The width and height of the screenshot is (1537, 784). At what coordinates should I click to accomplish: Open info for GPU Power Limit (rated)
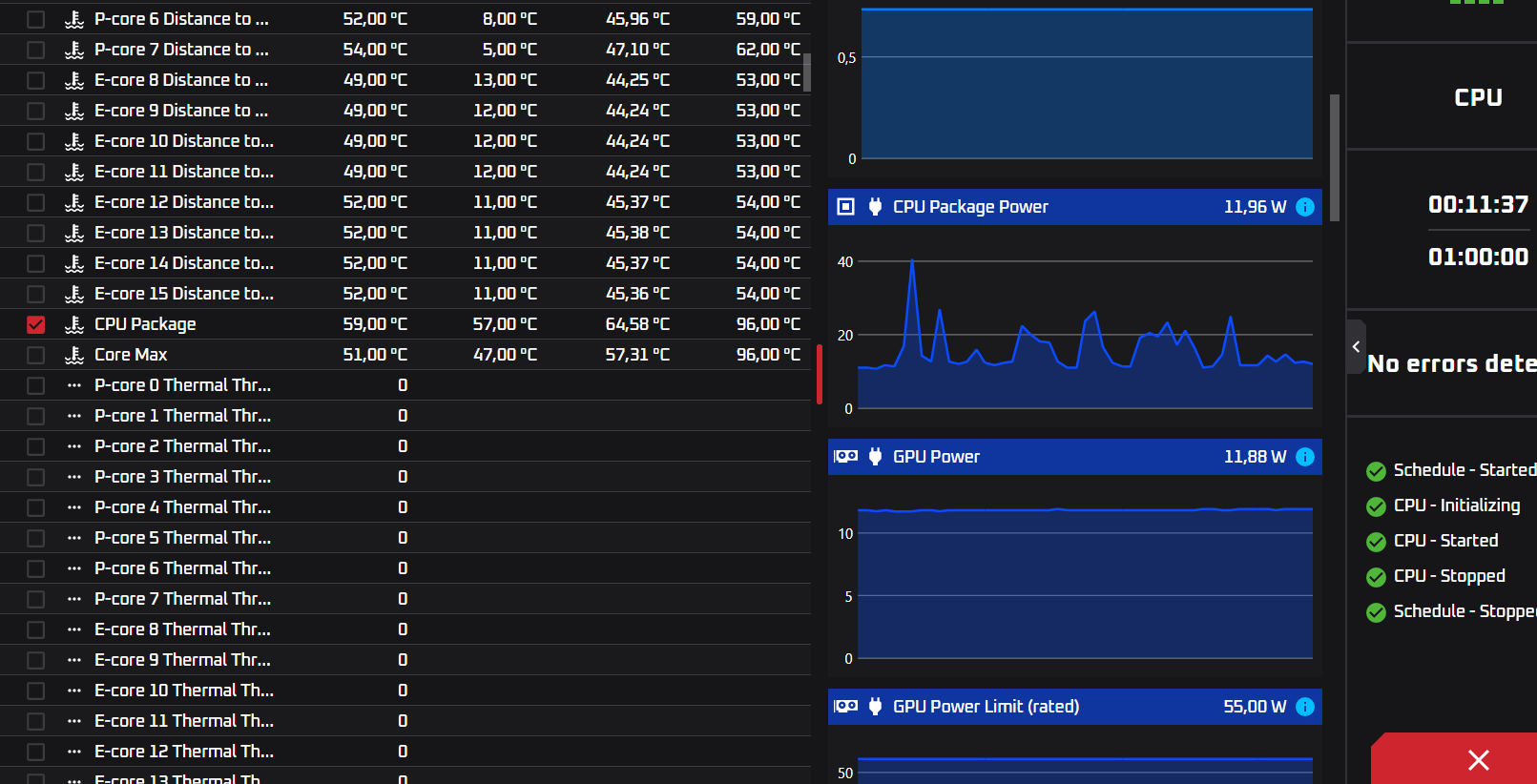(x=1305, y=707)
